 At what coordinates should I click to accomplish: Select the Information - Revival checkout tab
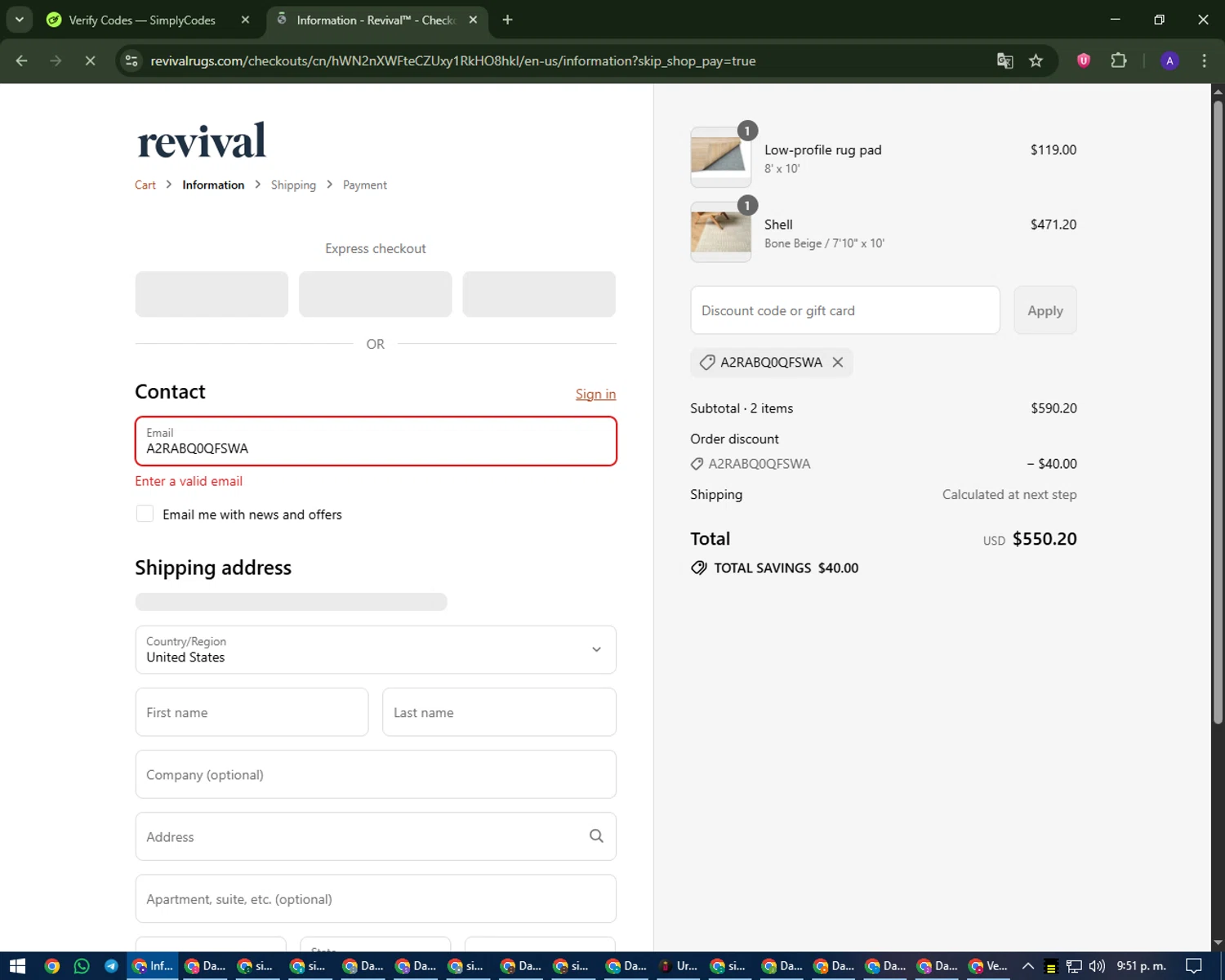pos(377,20)
